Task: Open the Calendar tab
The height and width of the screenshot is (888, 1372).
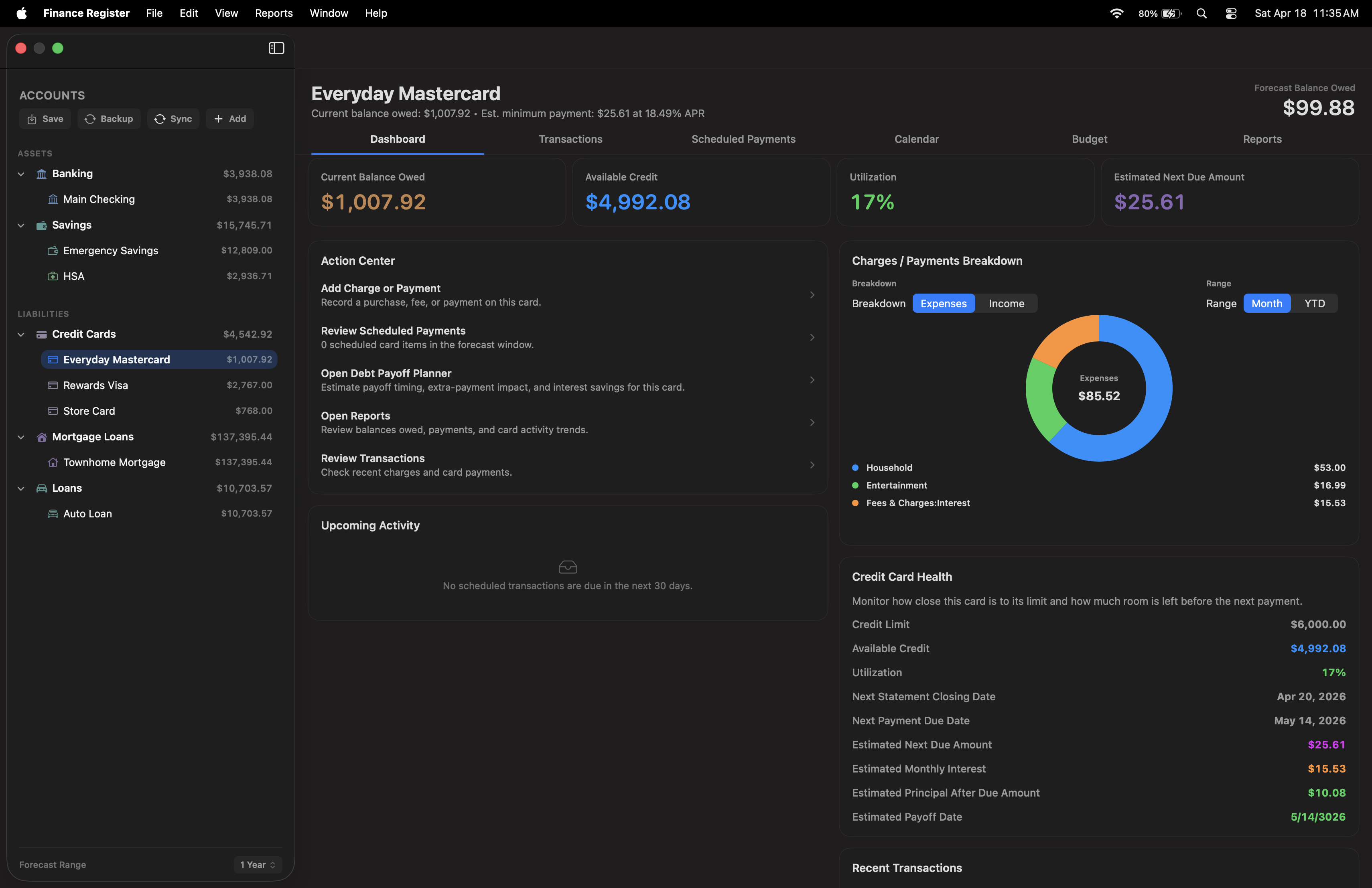Action: [916, 139]
